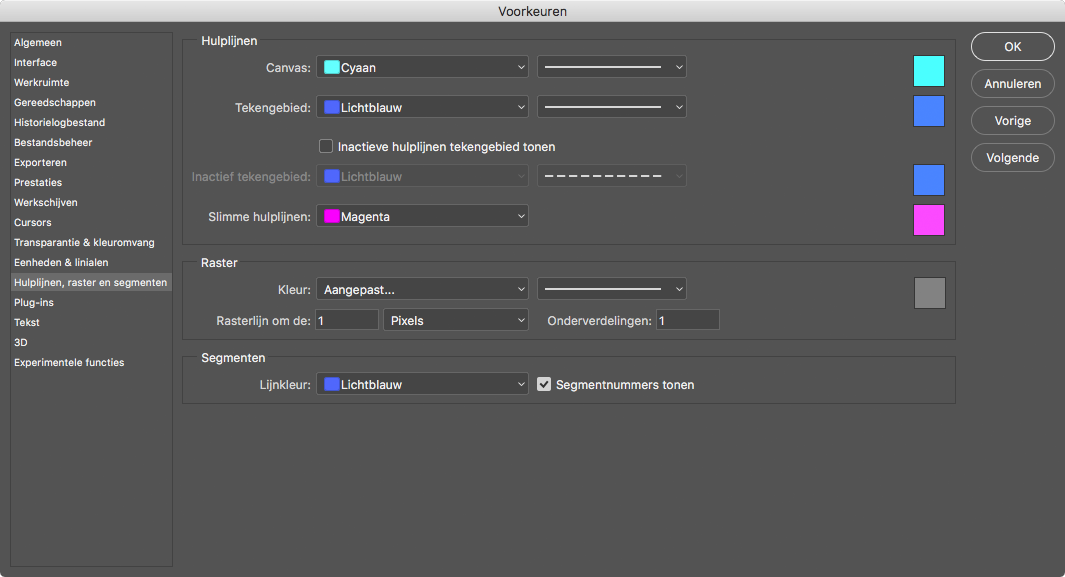Switch to Experimentele functies section
The height and width of the screenshot is (577, 1065).
coord(69,363)
